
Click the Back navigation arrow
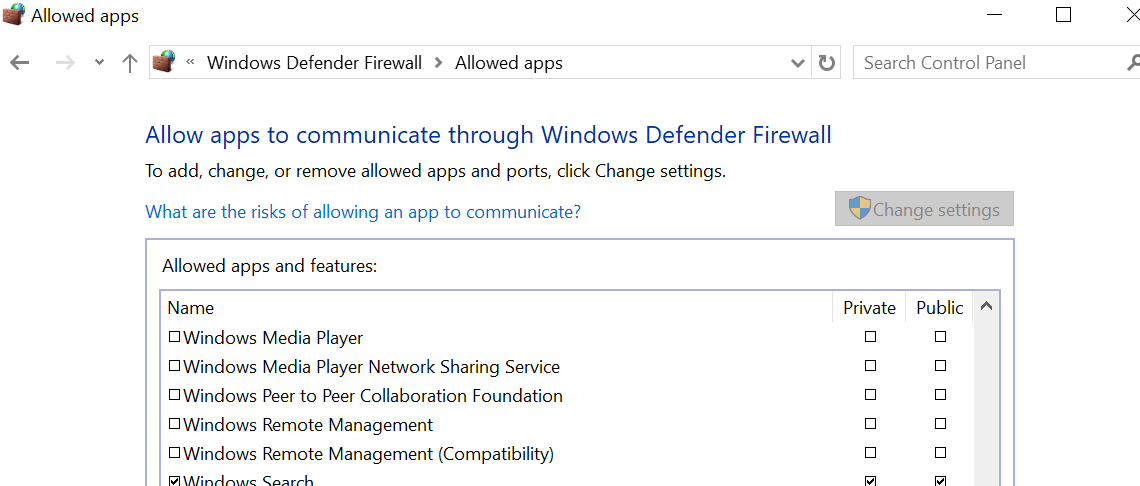pyautogui.click(x=20, y=63)
